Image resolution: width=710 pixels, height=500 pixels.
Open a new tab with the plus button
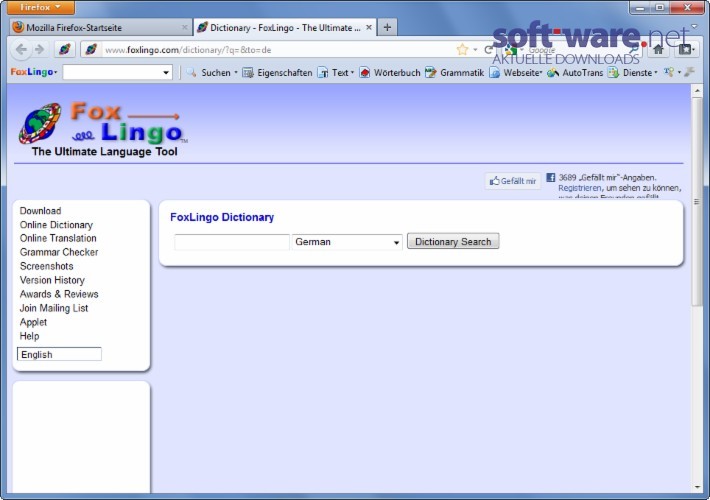pos(387,27)
